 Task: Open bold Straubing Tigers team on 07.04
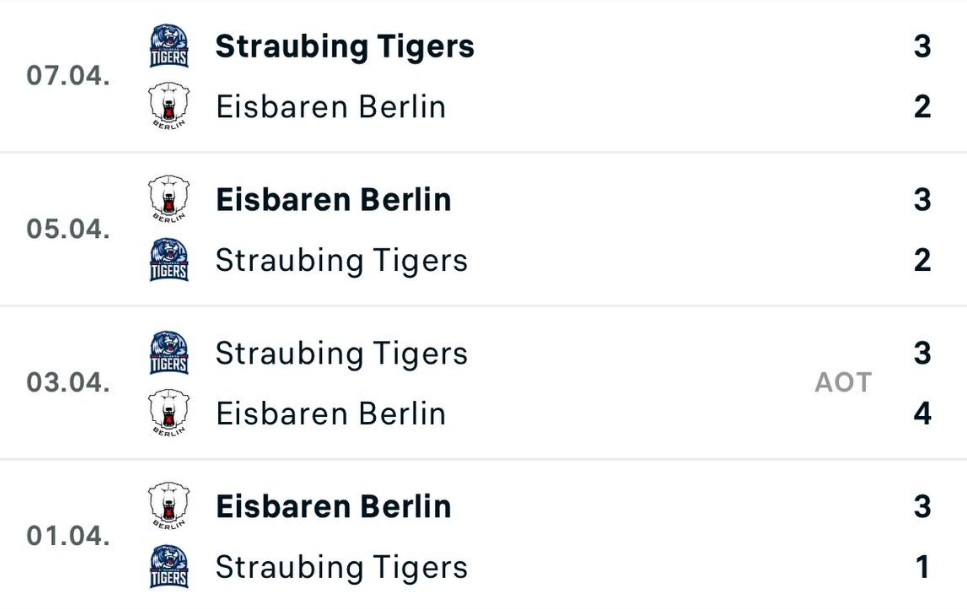(x=345, y=47)
